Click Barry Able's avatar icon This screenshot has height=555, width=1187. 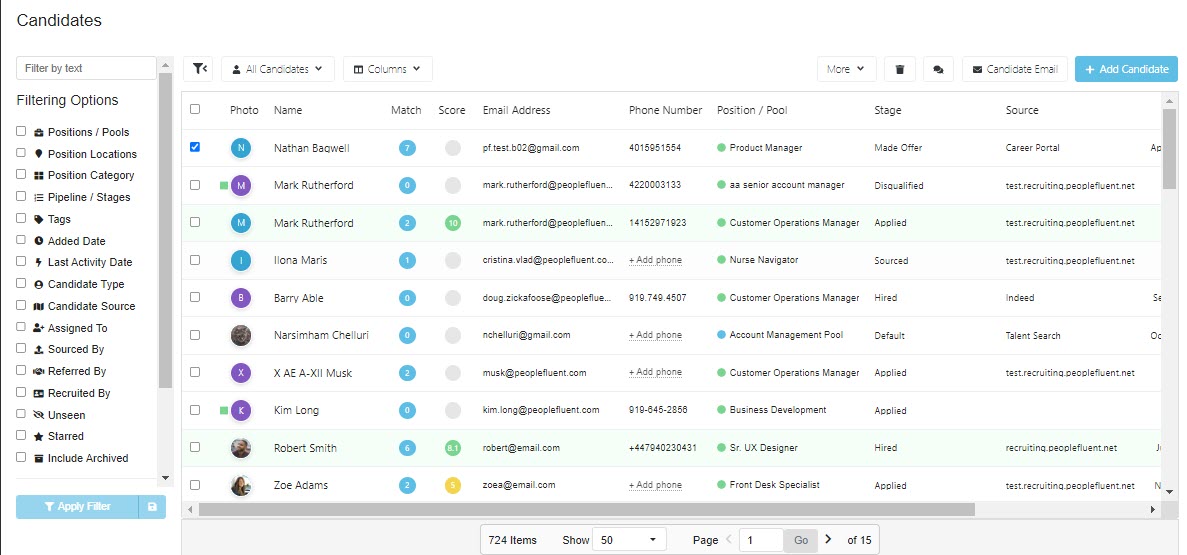coord(241,298)
